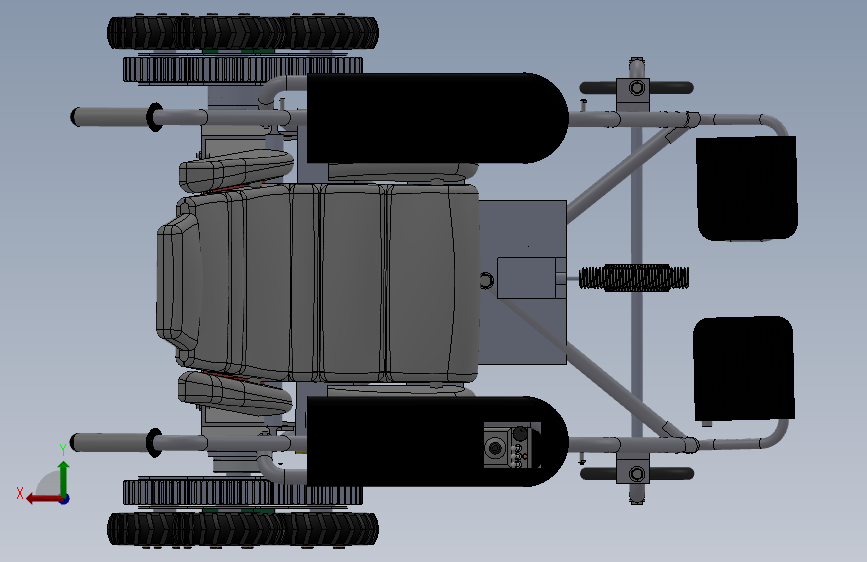Select the seat headrest cushion
867x562 pixels.
179,281
